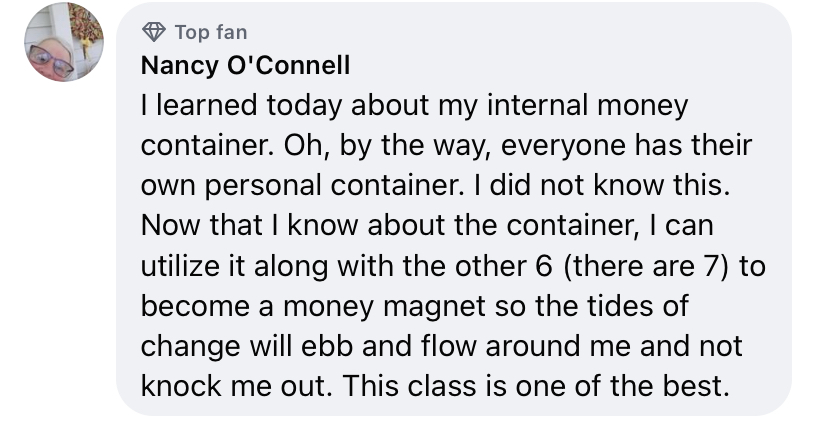Click the line starting 'change will ebb'
Screen dimensions: 828x421
pos(440,346)
